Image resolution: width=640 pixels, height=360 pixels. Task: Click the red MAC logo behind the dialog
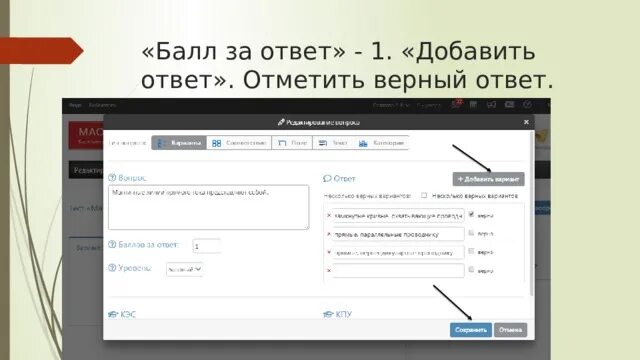(x=86, y=135)
